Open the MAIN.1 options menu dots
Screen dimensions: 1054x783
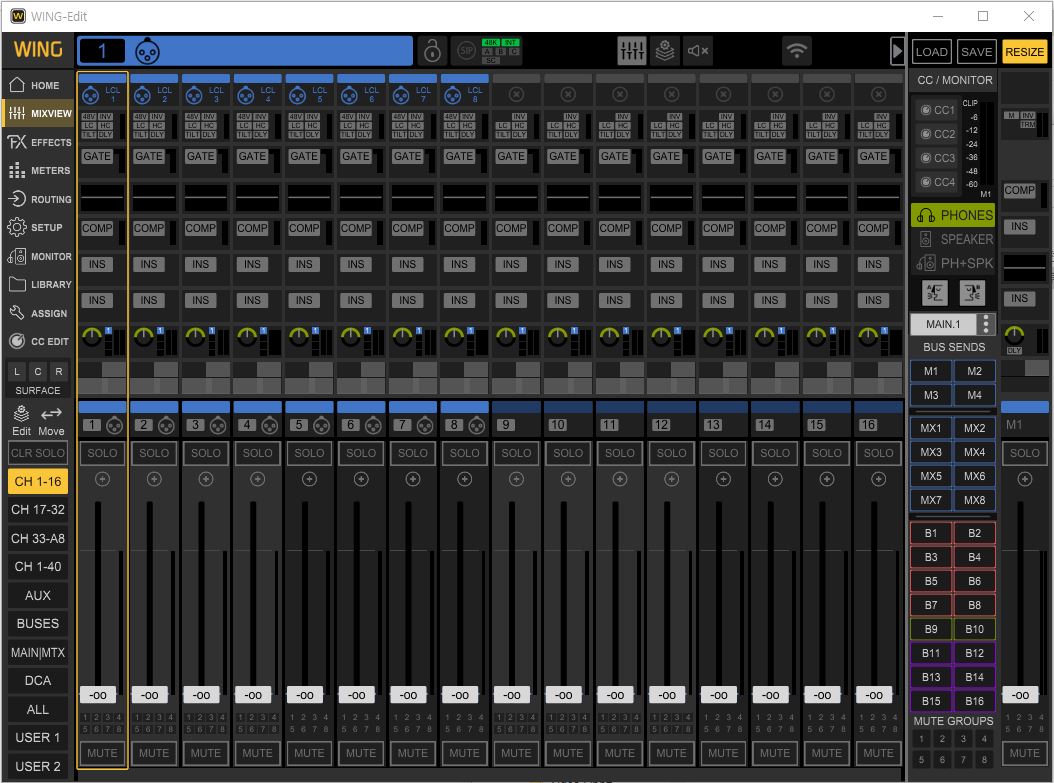click(985, 324)
